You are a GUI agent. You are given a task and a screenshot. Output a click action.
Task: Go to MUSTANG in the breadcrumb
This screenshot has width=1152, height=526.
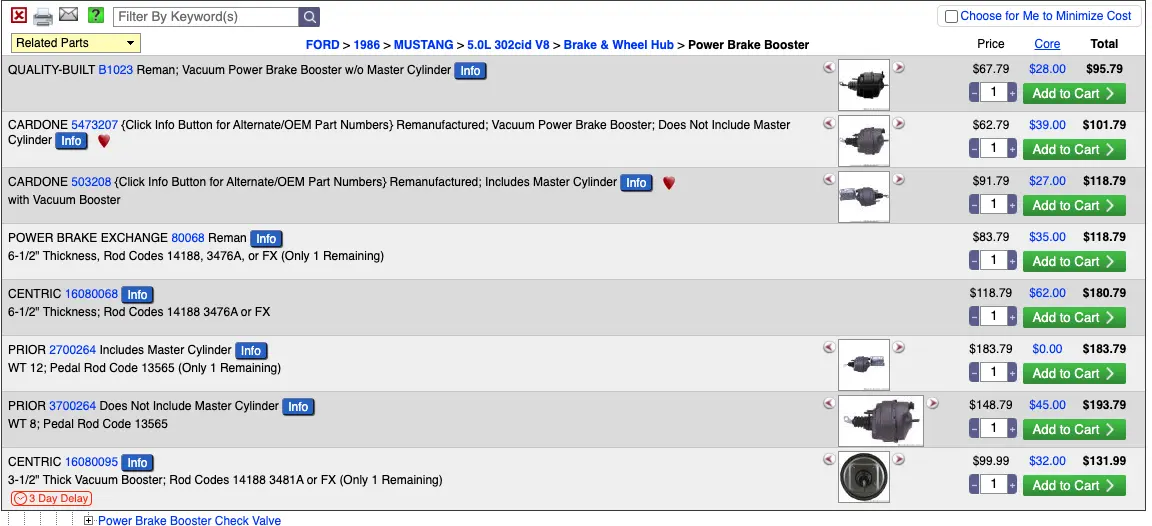point(423,45)
